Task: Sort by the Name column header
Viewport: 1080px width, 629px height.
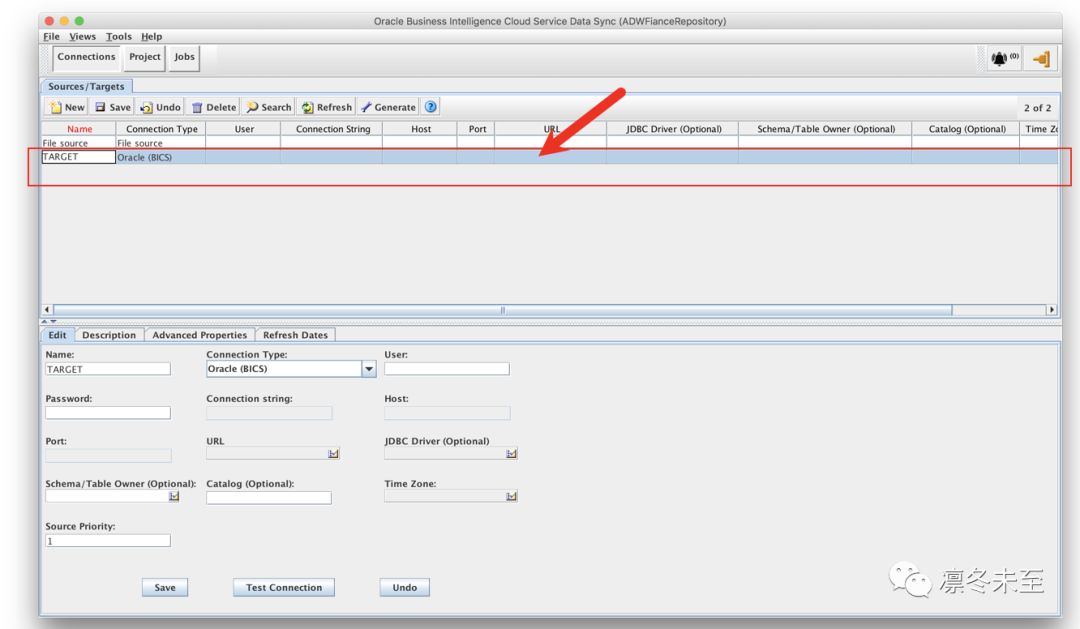Action: [79, 129]
